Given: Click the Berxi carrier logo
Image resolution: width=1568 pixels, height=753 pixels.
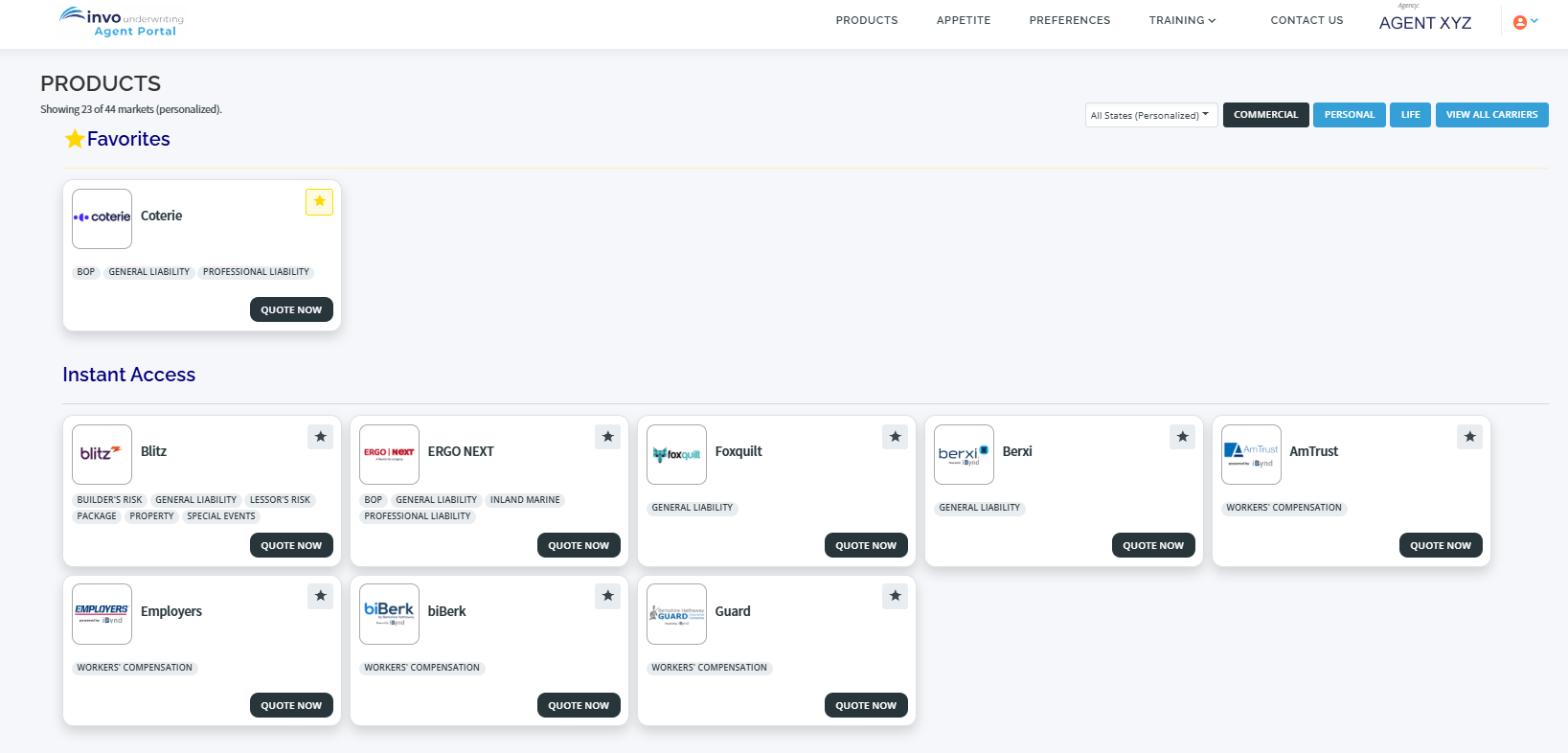Looking at the screenshot, I should click(x=964, y=454).
